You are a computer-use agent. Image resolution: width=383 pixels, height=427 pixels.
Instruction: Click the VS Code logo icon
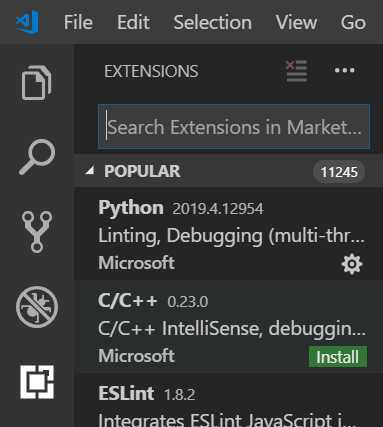pyautogui.click(x=28, y=22)
